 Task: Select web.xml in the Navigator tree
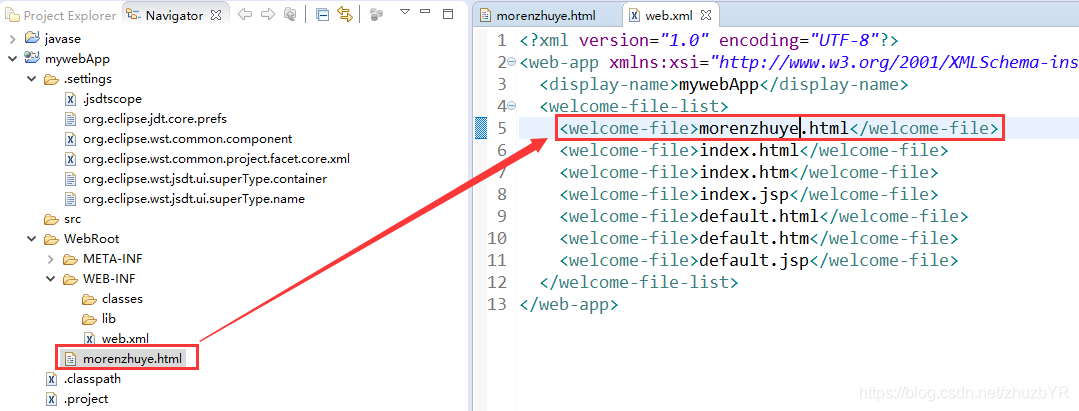(125, 339)
